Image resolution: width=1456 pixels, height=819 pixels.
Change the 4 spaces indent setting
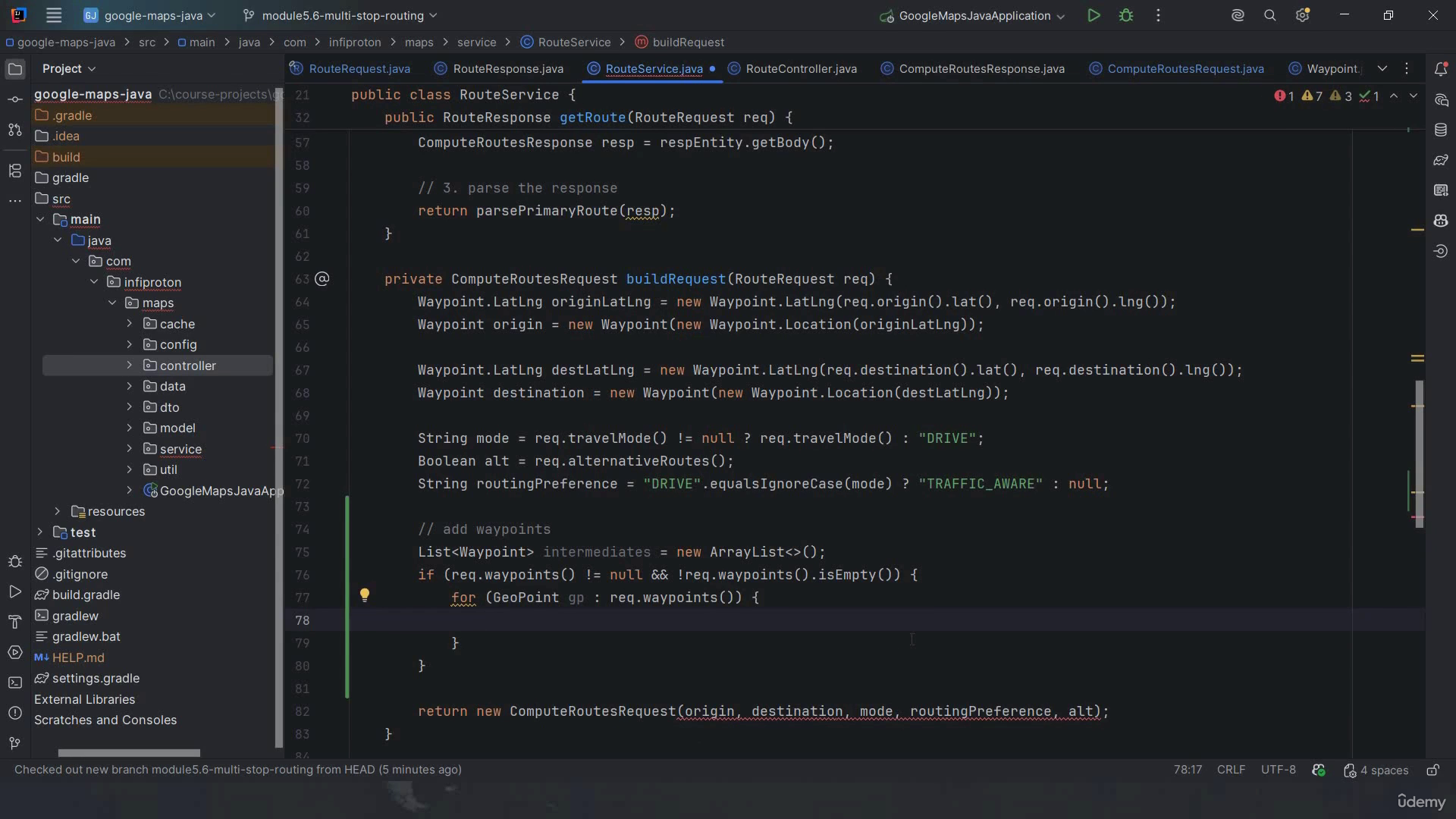point(1376,770)
